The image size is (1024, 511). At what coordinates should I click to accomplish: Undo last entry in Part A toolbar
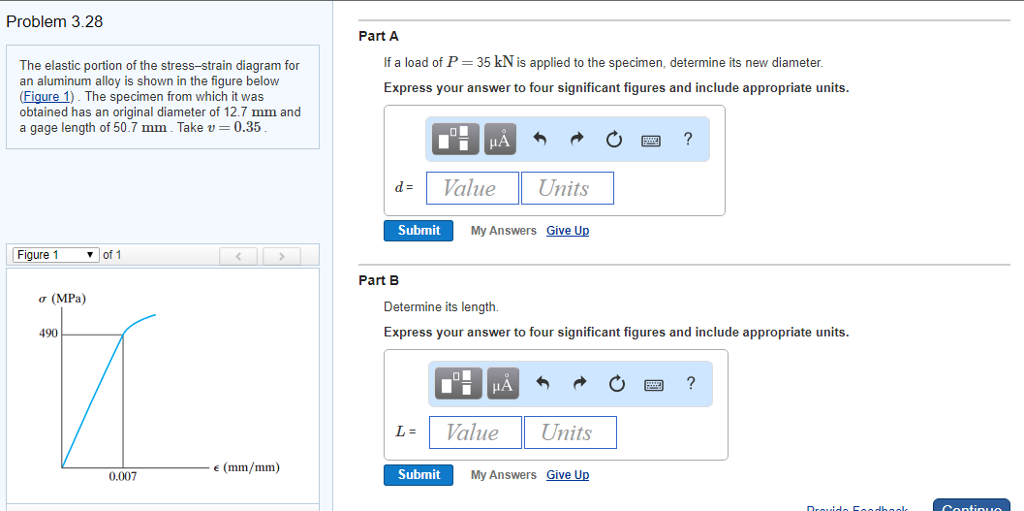(x=539, y=139)
